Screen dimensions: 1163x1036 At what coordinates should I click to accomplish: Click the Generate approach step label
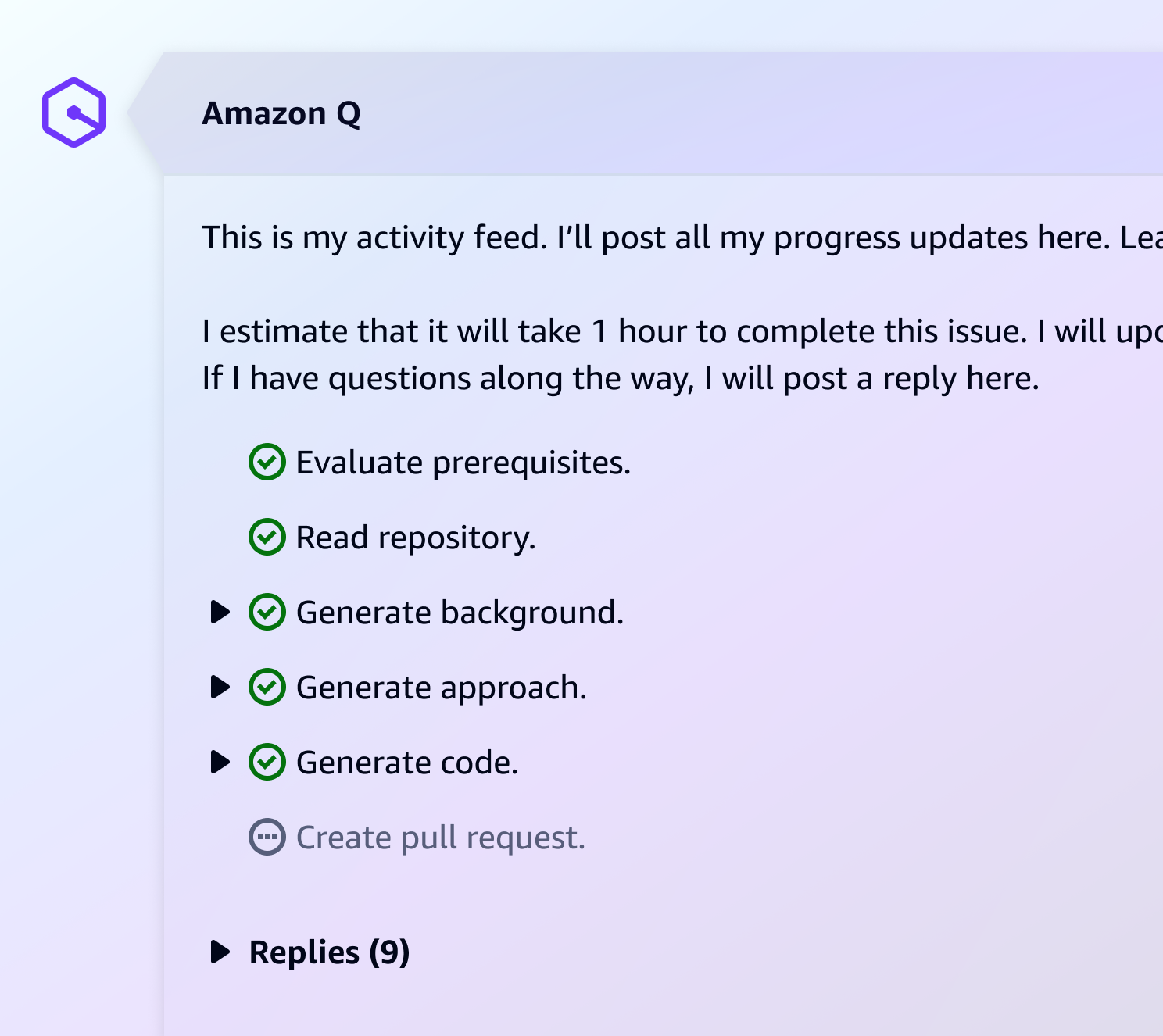pos(441,688)
